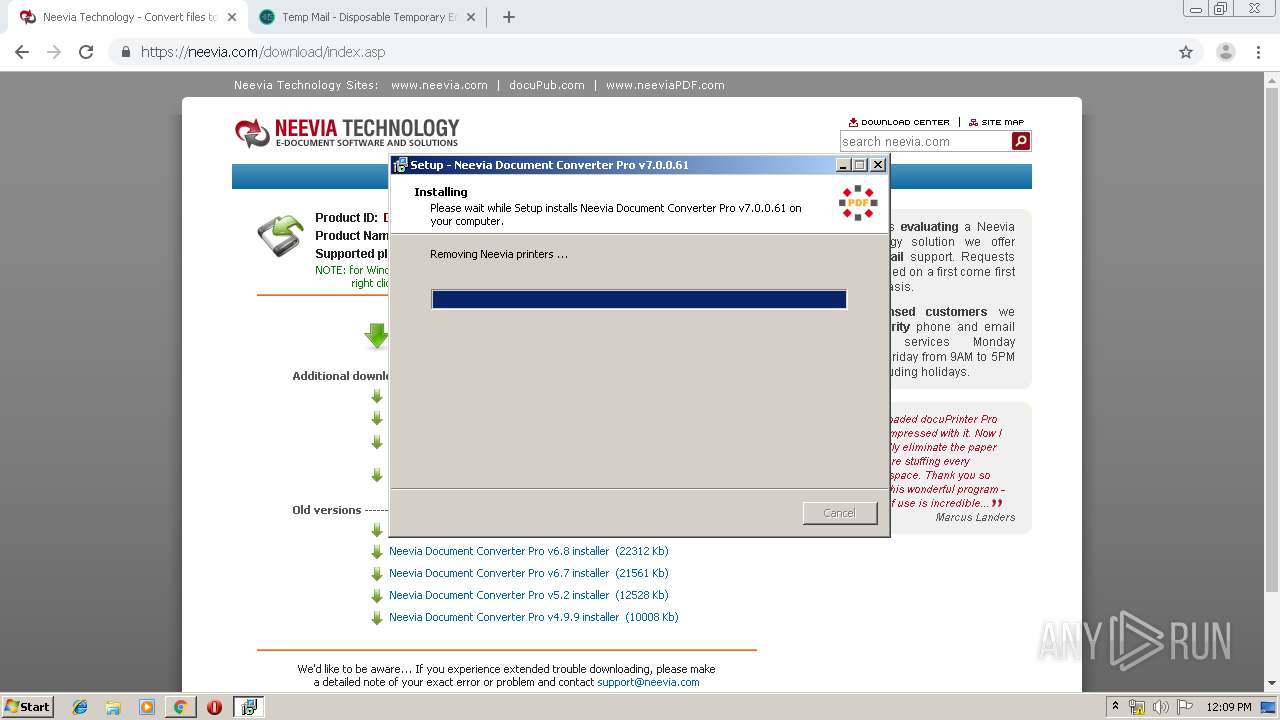The width and height of the screenshot is (1280, 720).
Task: Click the Neevia Technology logo
Action: point(346,133)
